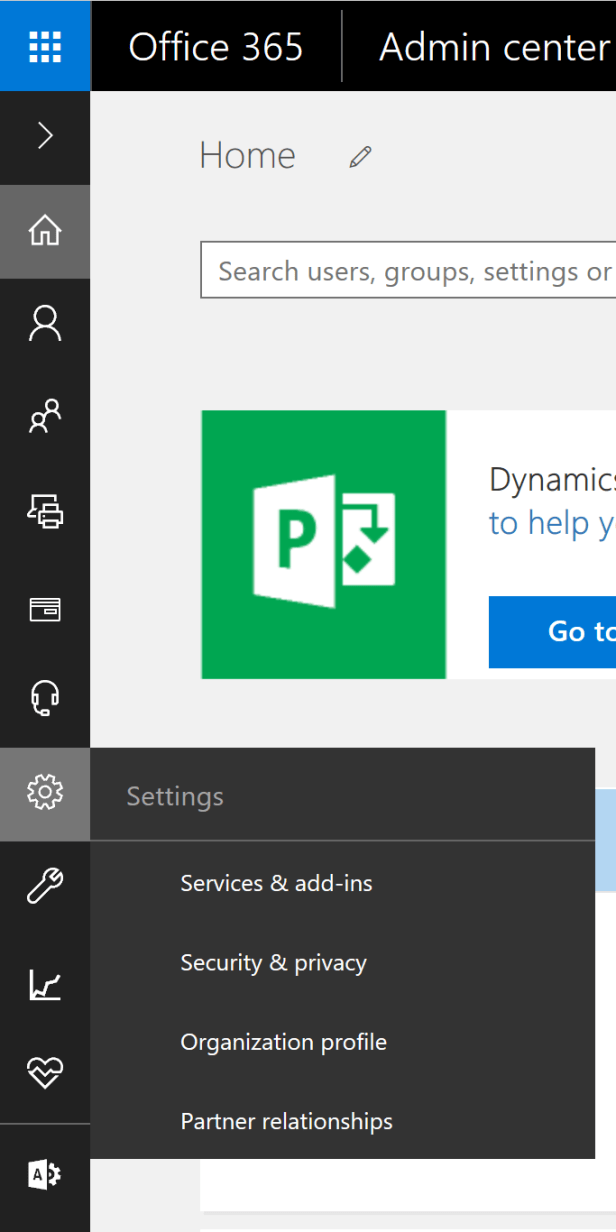
Task: Check service Health with the heart icon
Action: (45, 1072)
